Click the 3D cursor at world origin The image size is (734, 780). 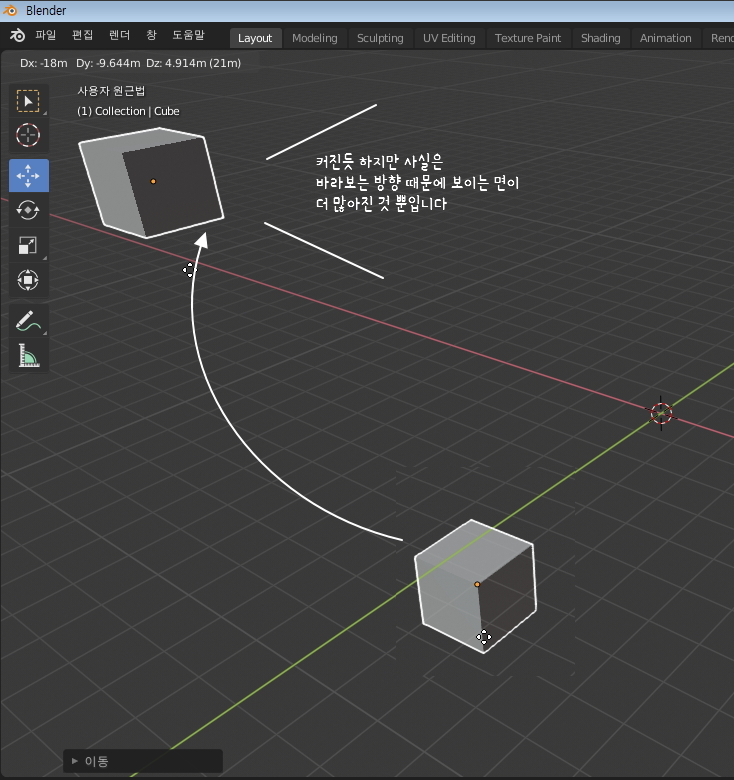point(661,413)
